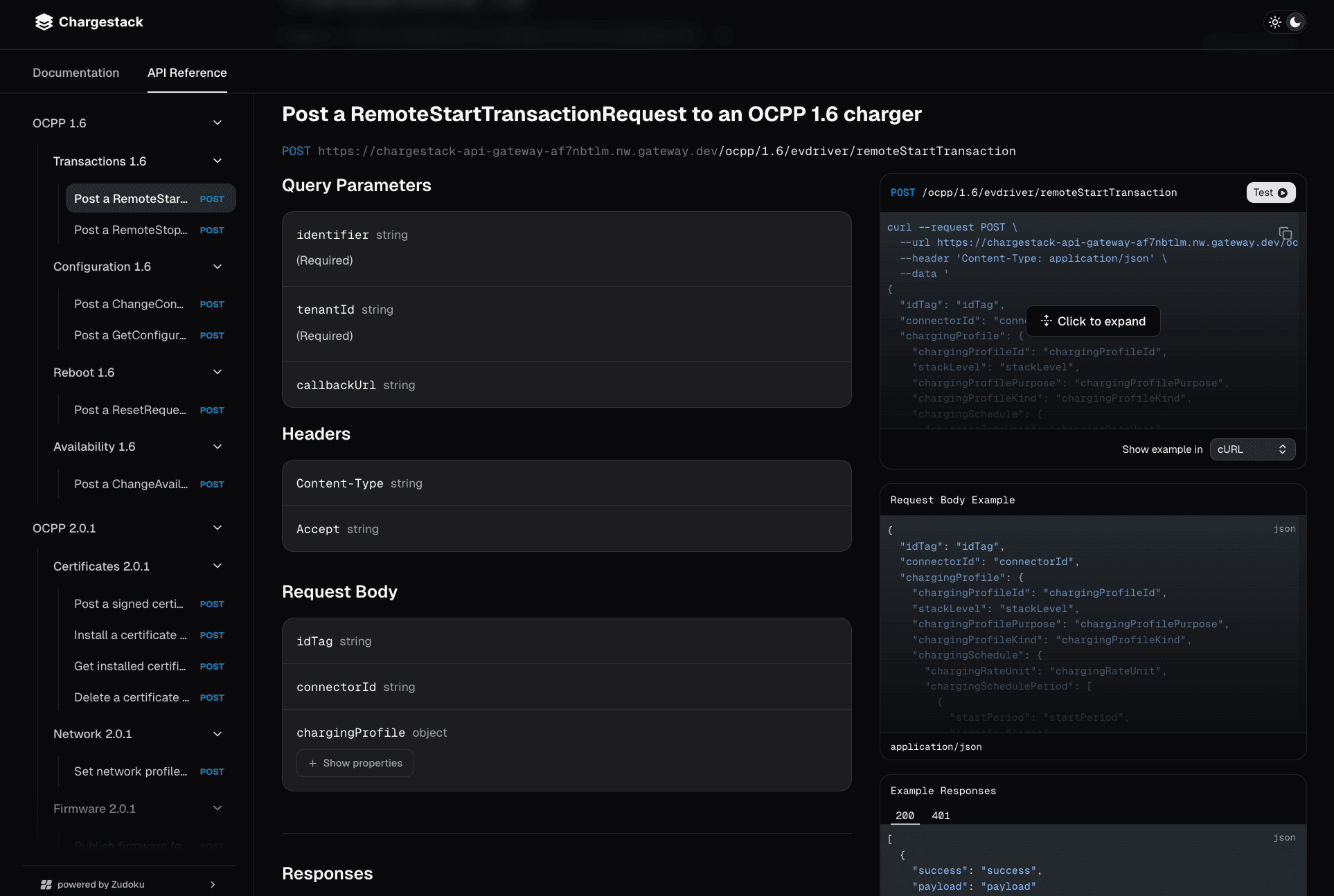Image resolution: width=1334 pixels, height=896 pixels.
Task: Click the callbackUrl query parameter
Action: point(567,385)
